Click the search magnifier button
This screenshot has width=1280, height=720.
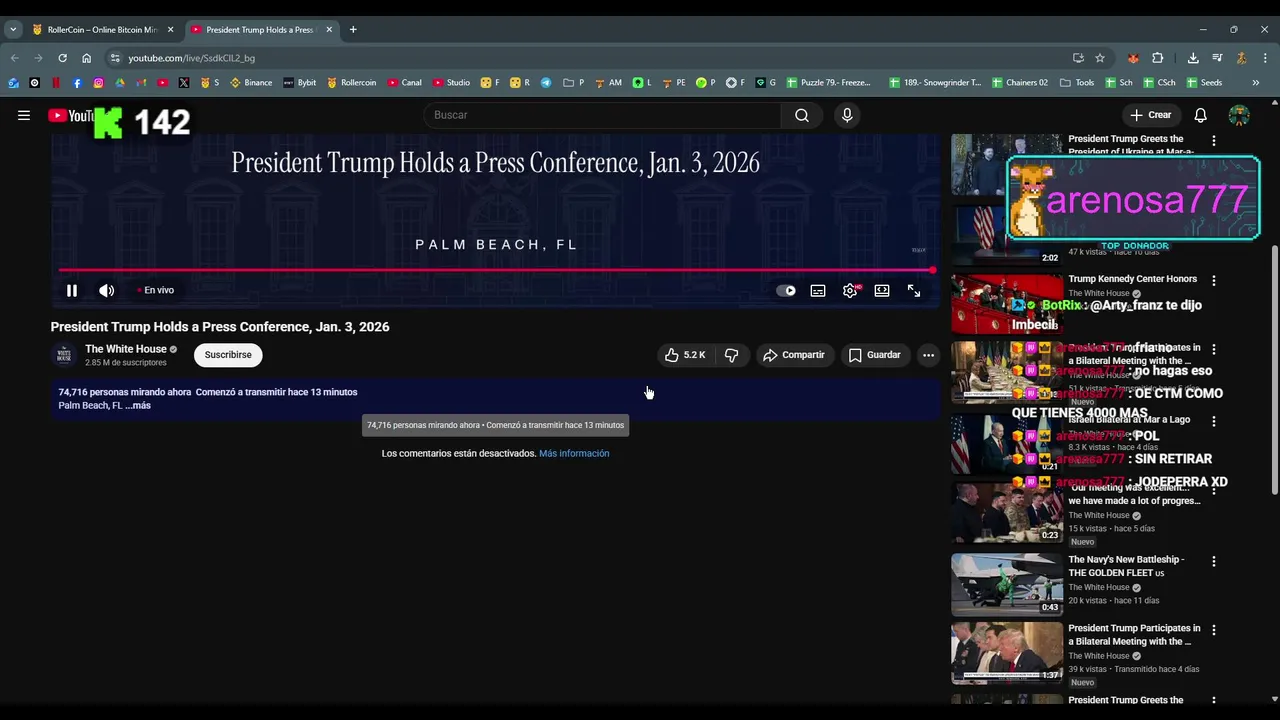802,115
